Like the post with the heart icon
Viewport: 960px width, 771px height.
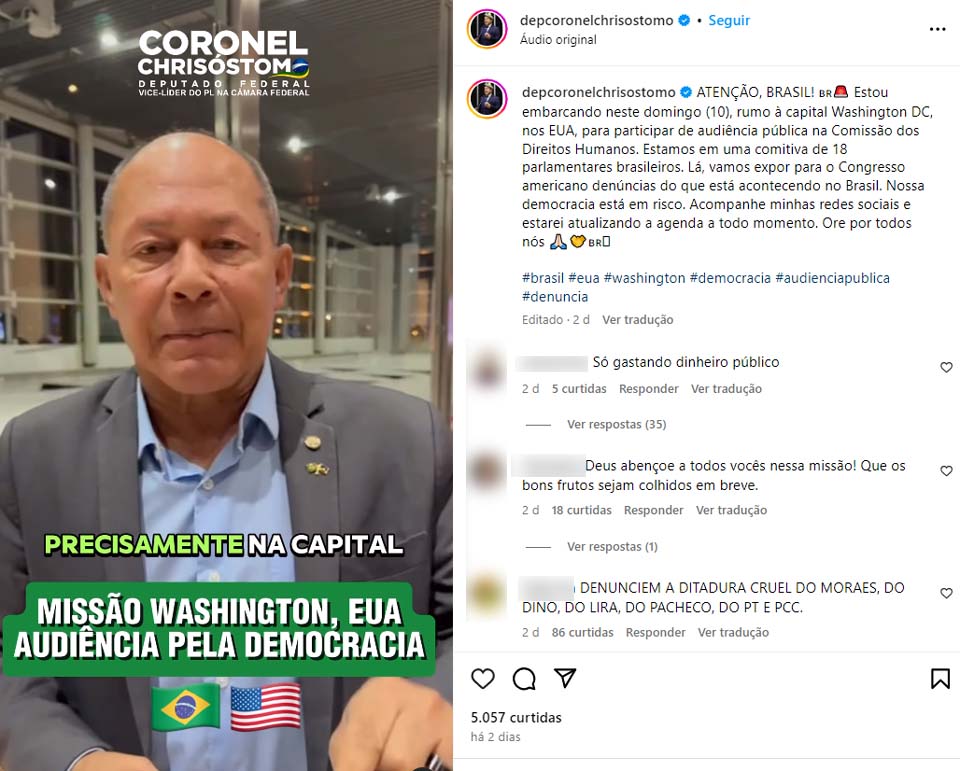click(482, 679)
